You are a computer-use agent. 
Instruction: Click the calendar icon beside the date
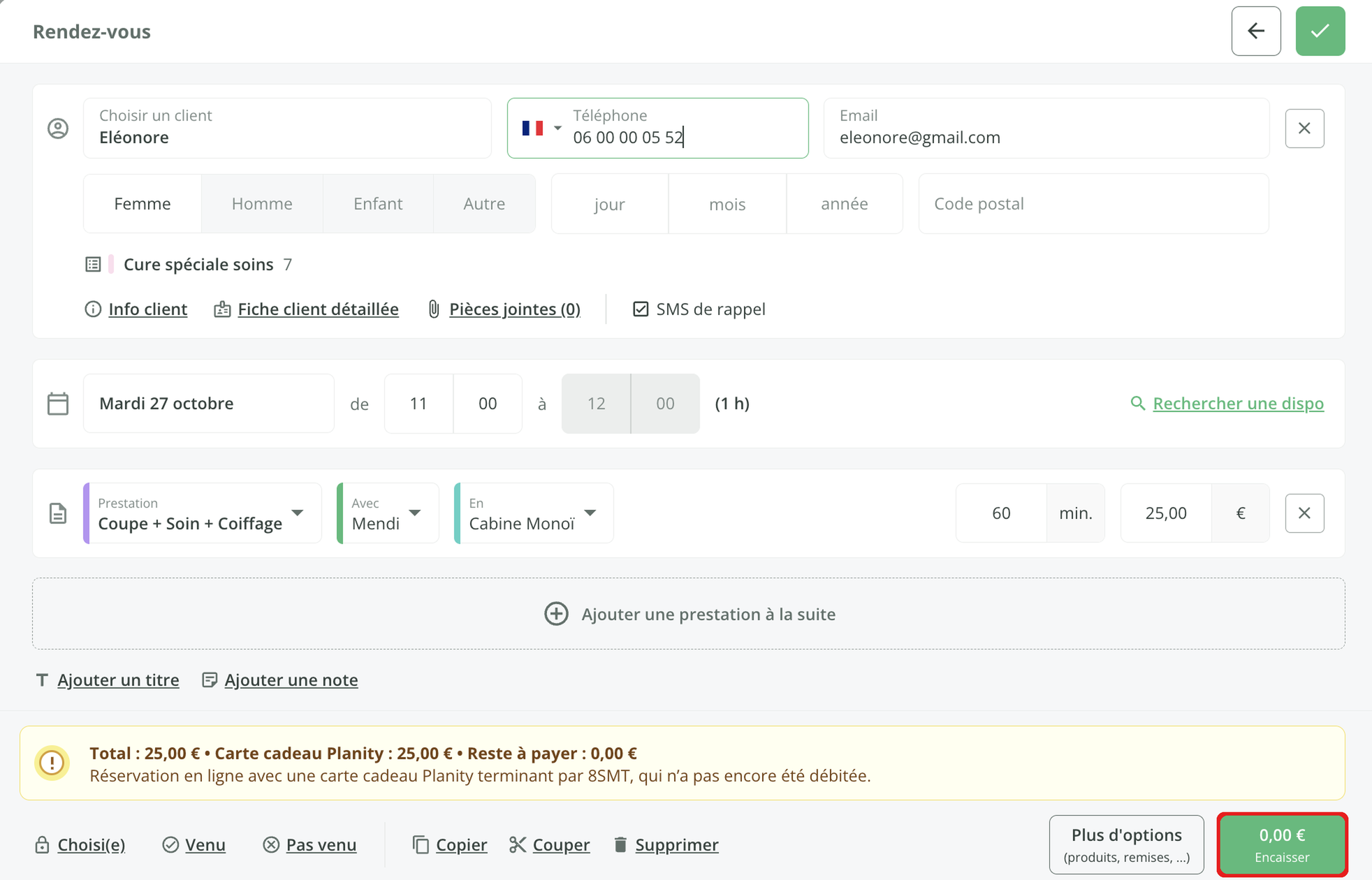(x=58, y=404)
